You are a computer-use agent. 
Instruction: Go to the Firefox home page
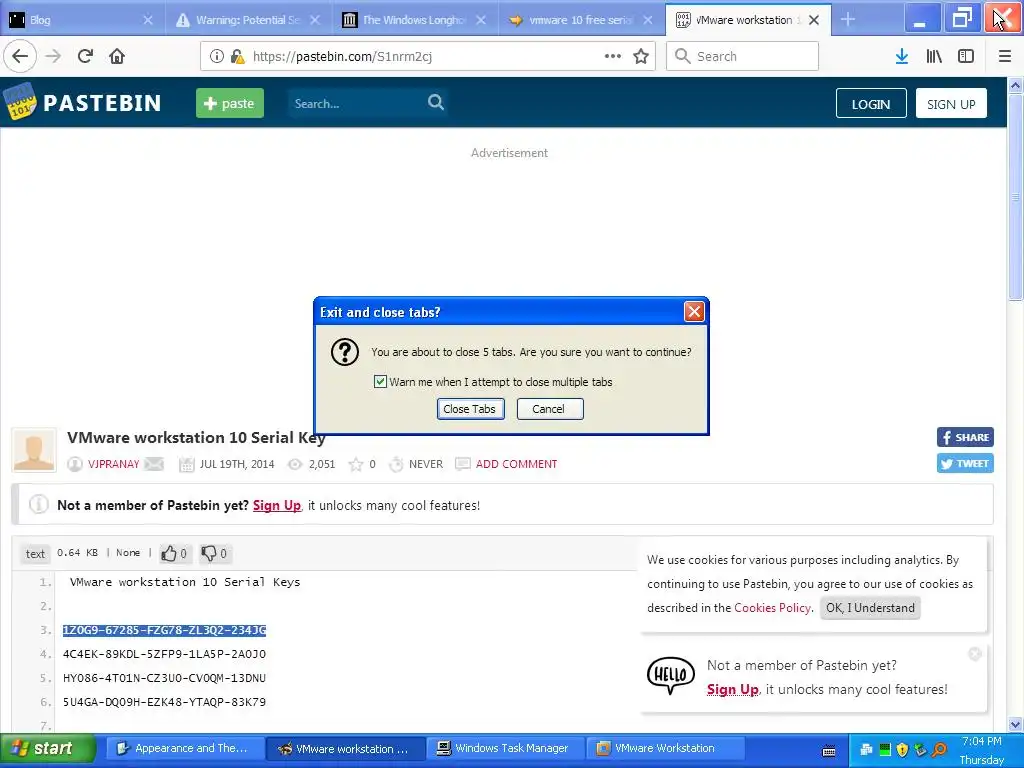pyautogui.click(x=117, y=56)
